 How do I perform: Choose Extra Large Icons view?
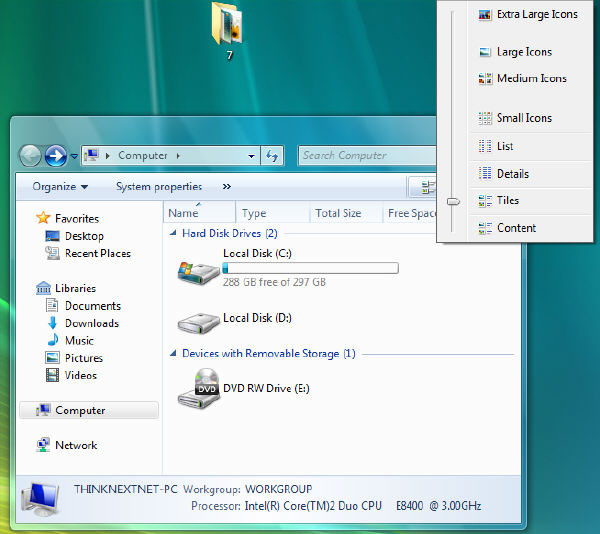[x=536, y=15]
